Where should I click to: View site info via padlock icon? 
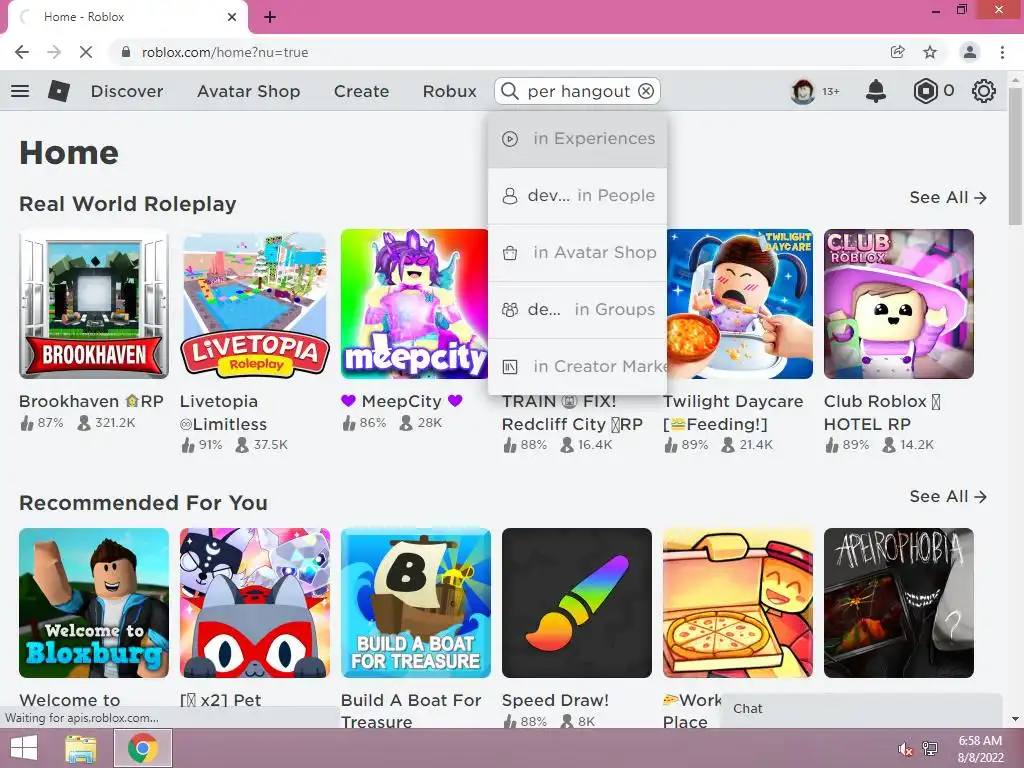click(126, 52)
